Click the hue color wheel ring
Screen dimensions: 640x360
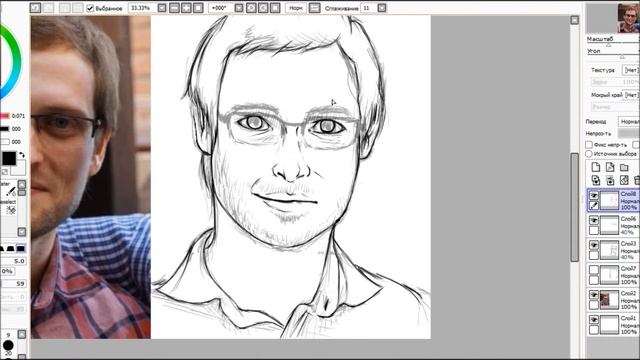pyautogui.click(x=14, y=61)
